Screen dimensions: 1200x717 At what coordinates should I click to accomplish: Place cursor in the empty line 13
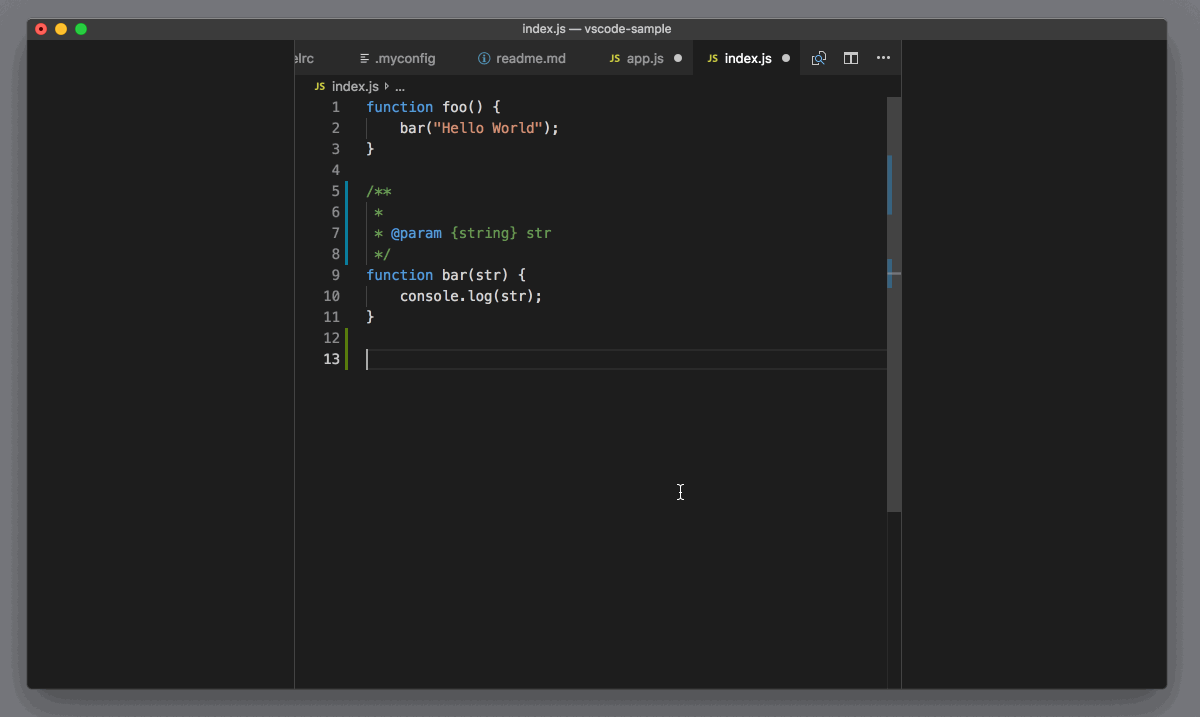pyautogui.click(x=626, y=359)
